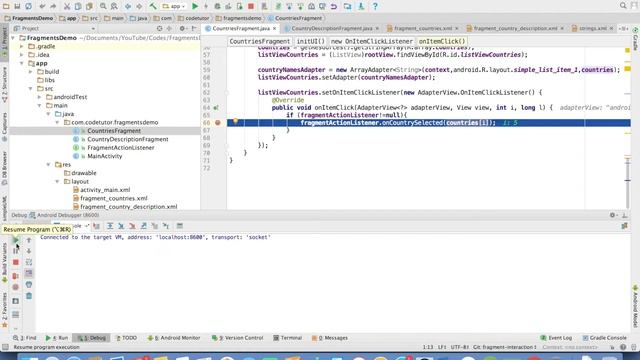Click the Cut scissors icon

click(67, 6)
